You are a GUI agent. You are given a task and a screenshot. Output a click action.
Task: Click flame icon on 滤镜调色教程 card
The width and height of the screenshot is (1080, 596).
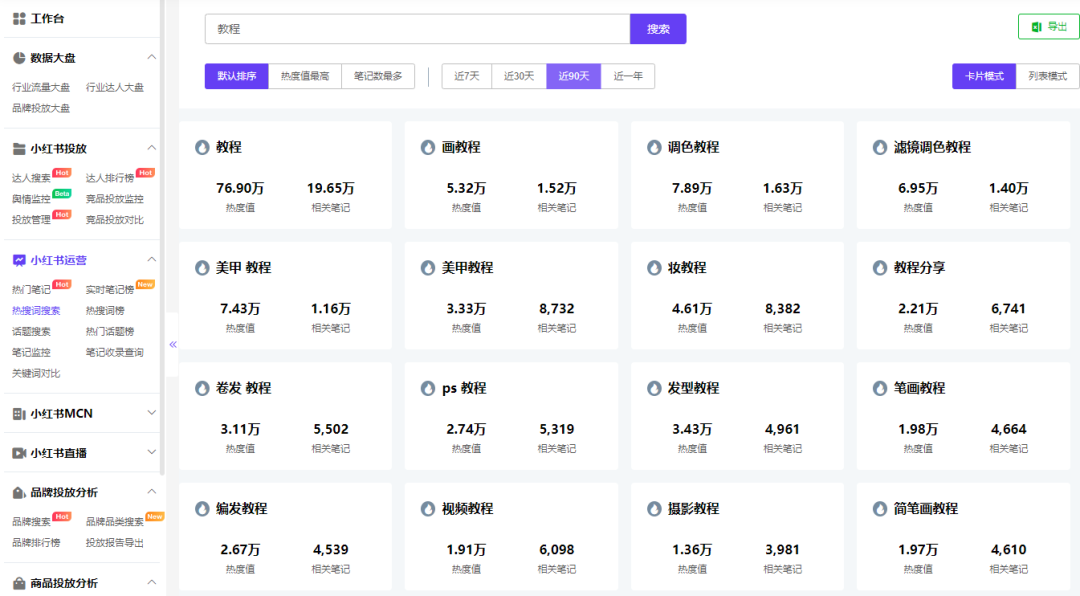(x=880, y=147)
